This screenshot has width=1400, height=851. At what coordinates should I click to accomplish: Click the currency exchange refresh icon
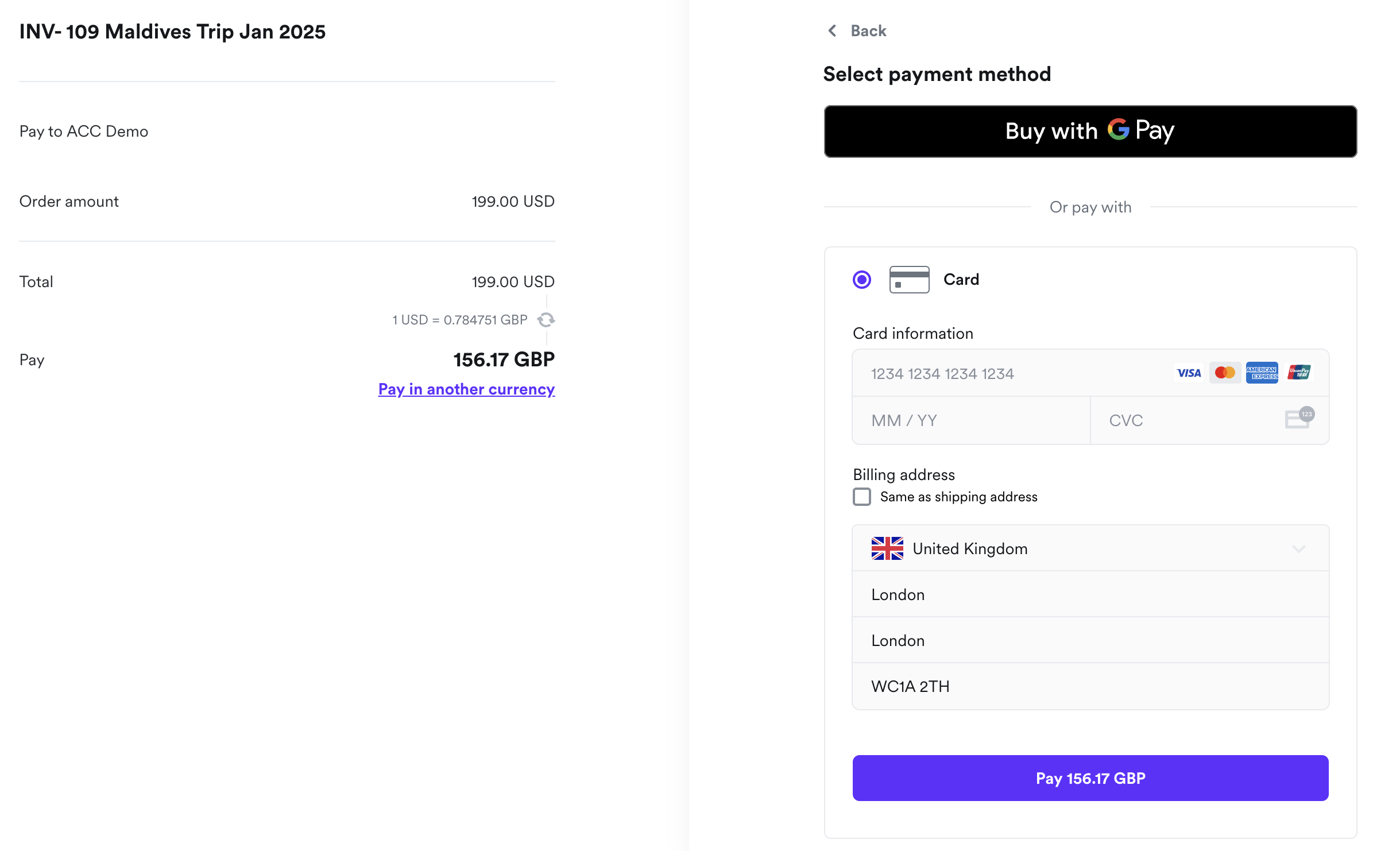545,320
